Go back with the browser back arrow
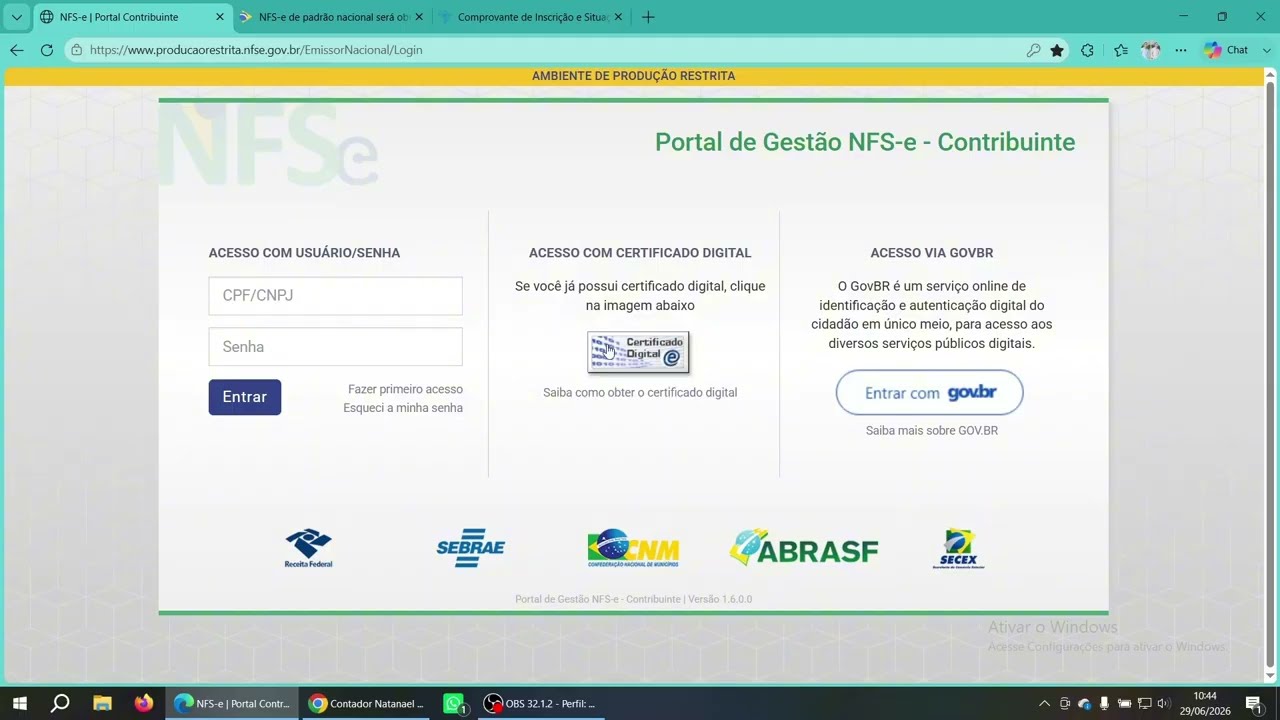Screen dimensions: 1280x720 click(x=16, y=50)
